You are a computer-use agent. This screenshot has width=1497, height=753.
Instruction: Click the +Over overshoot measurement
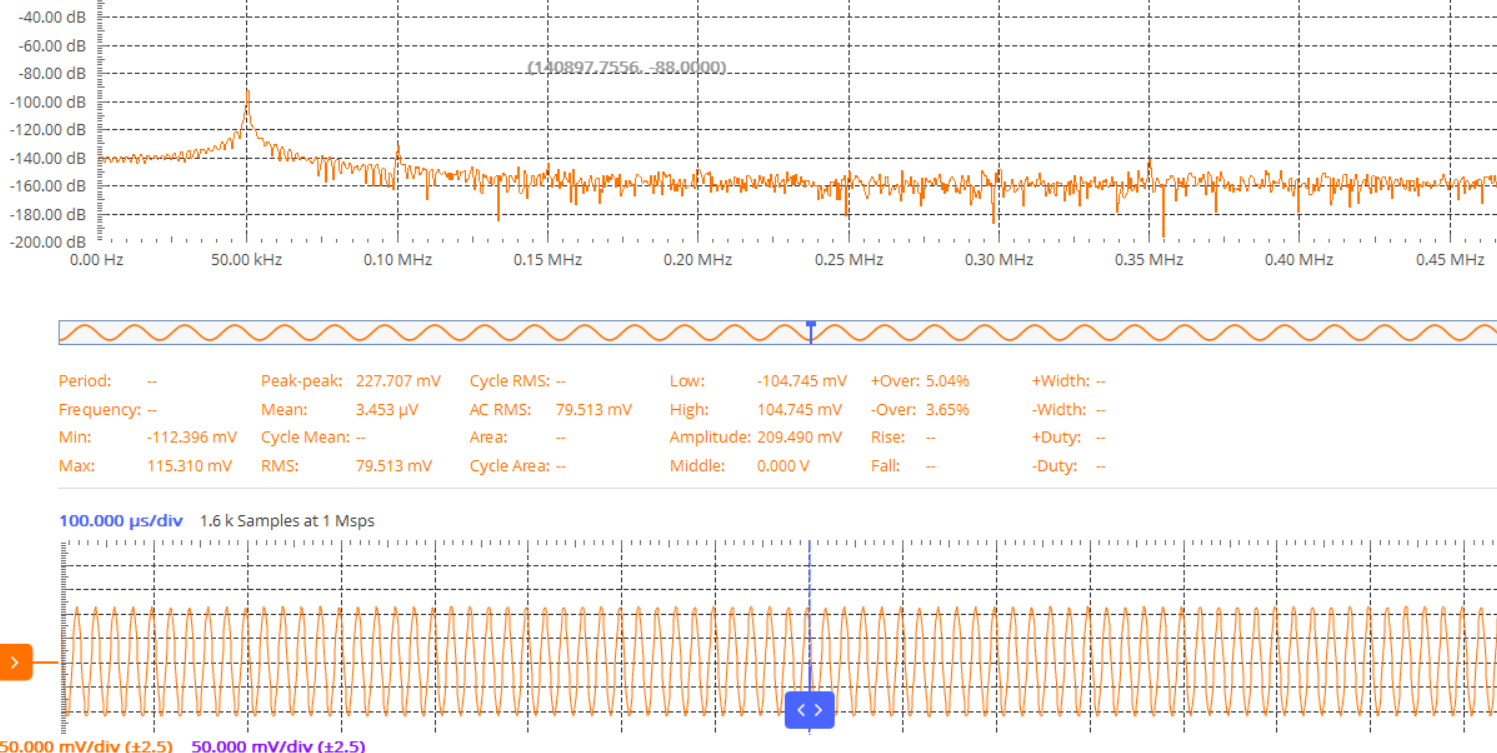(920, 381)
